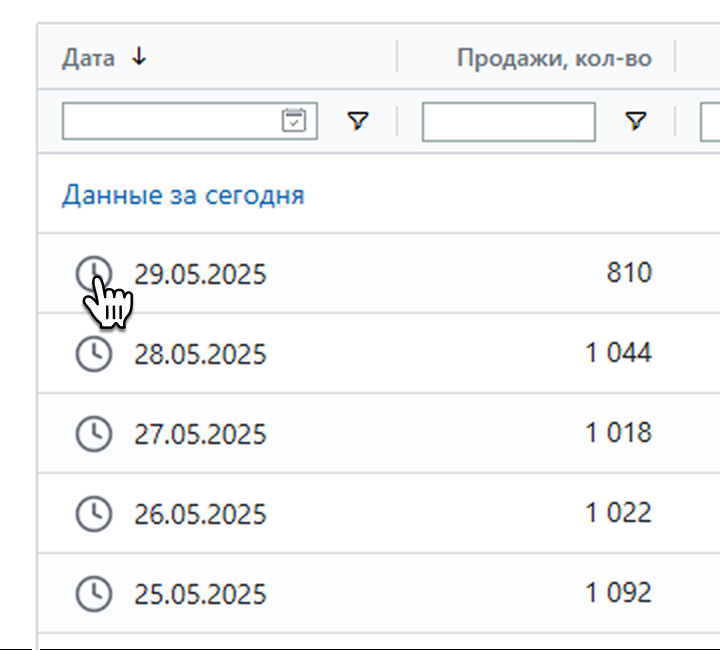The width and height of the screenshot is (720, 650).
Task: Focus the Продажи filter input field
Action: click(x=509, y=122)
